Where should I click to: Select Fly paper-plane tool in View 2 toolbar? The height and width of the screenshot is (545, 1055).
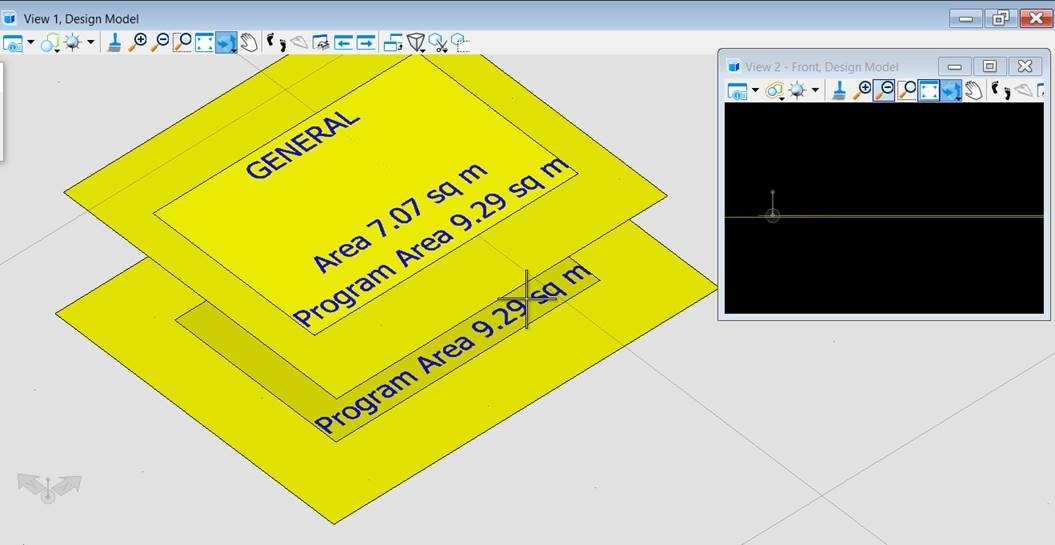[x=1023, y=89]
